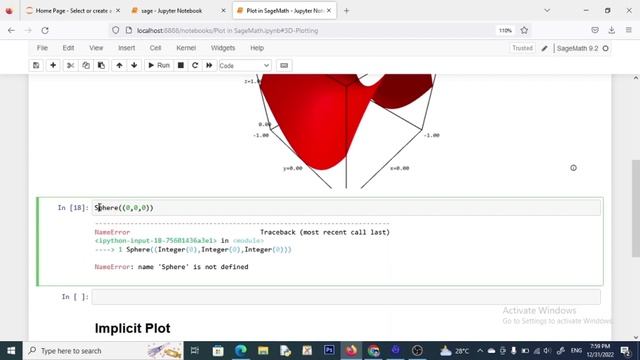
Task: Open the Kernel menu
Action: point(186,48)
